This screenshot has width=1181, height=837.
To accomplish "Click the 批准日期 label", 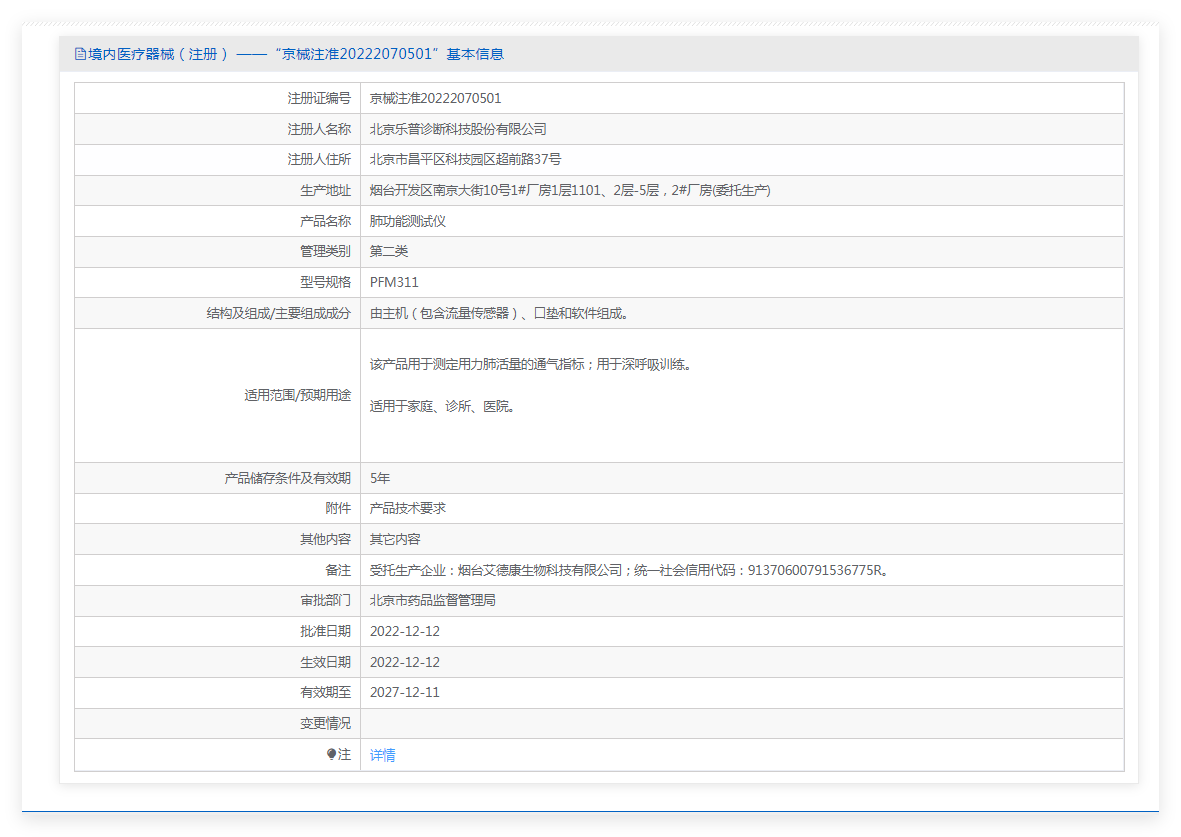I will point(325,631).
